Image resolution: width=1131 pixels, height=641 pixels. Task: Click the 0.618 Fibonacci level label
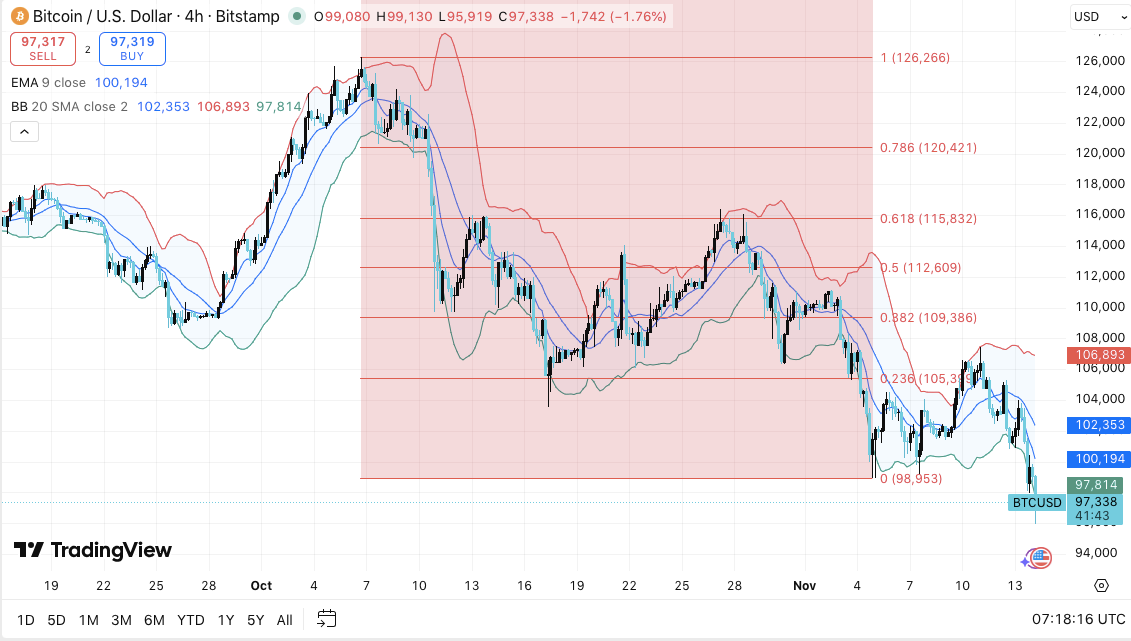pos(928,219)
